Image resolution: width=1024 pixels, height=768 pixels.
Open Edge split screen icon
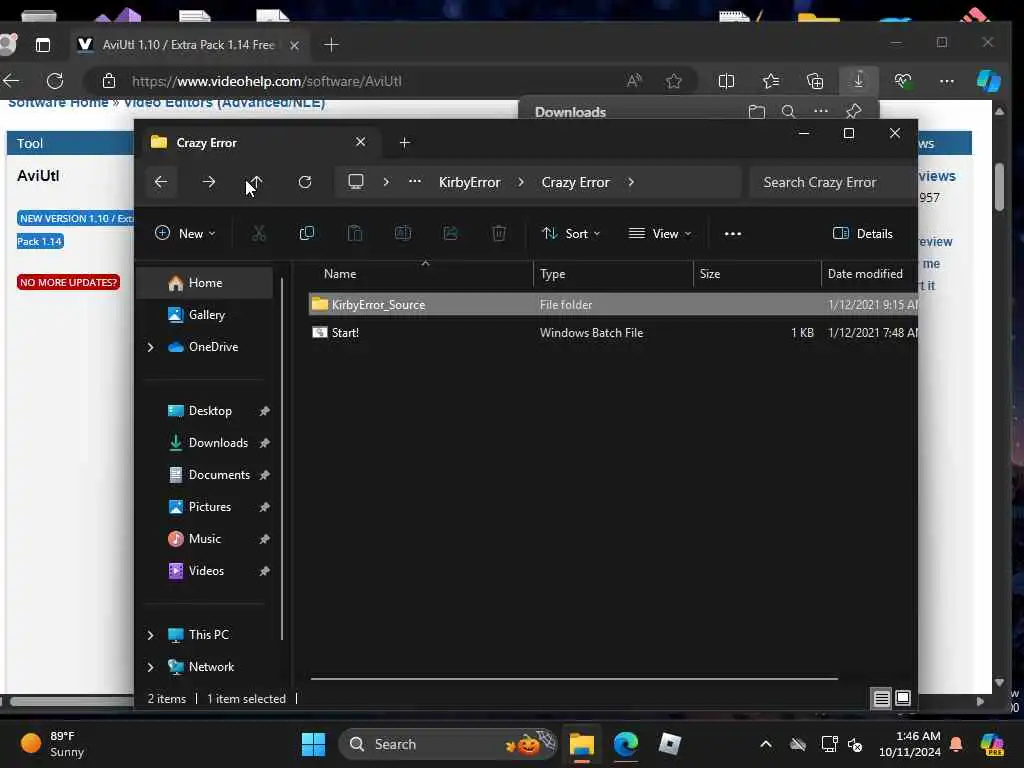pos(726,81)
